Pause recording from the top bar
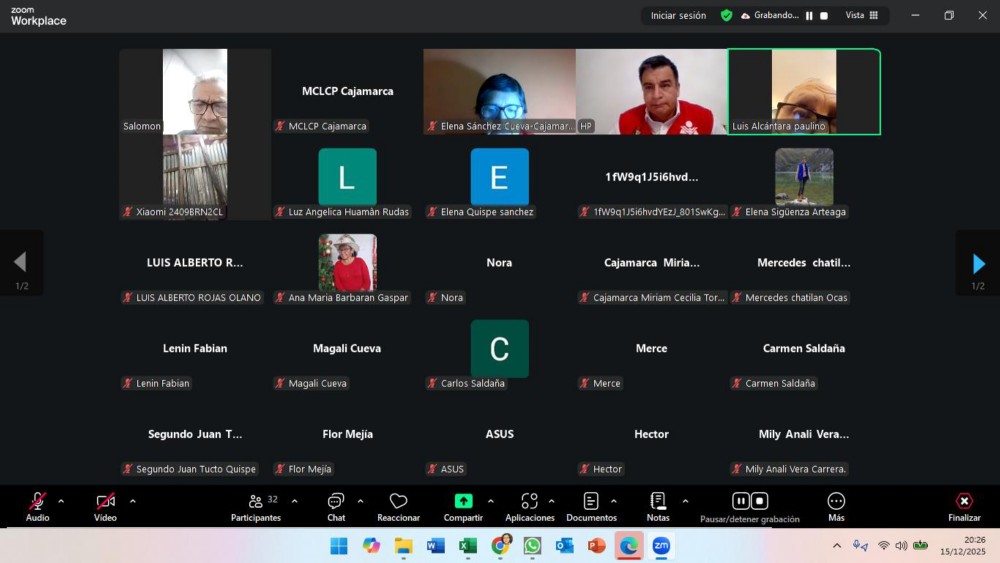Screen dimensions: 1000x563 [x=809, y=16]
